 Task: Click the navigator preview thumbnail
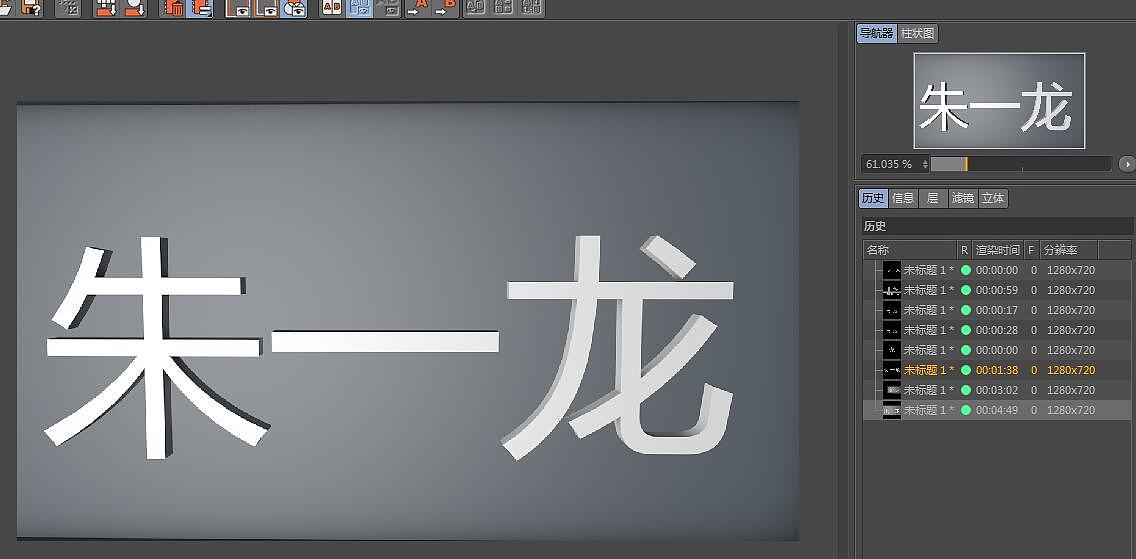click(x=999, y=101)
